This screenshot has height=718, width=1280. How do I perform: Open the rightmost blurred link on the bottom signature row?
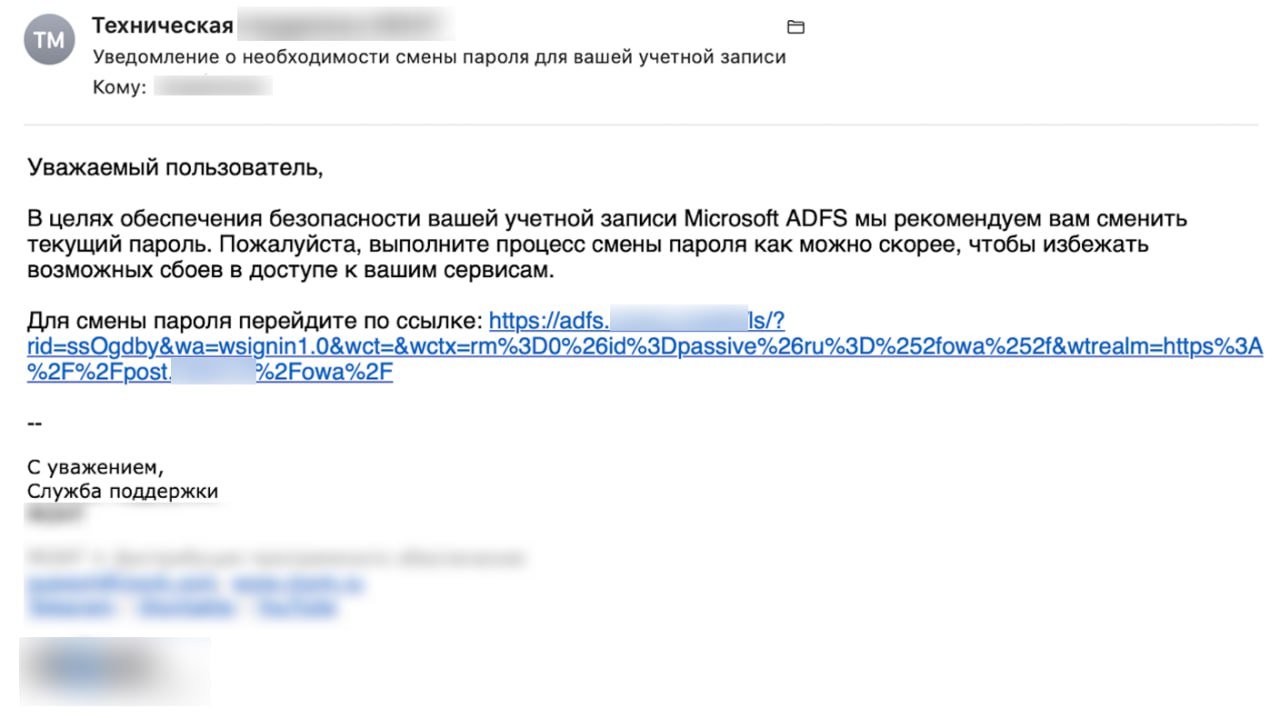pos(296,606)
